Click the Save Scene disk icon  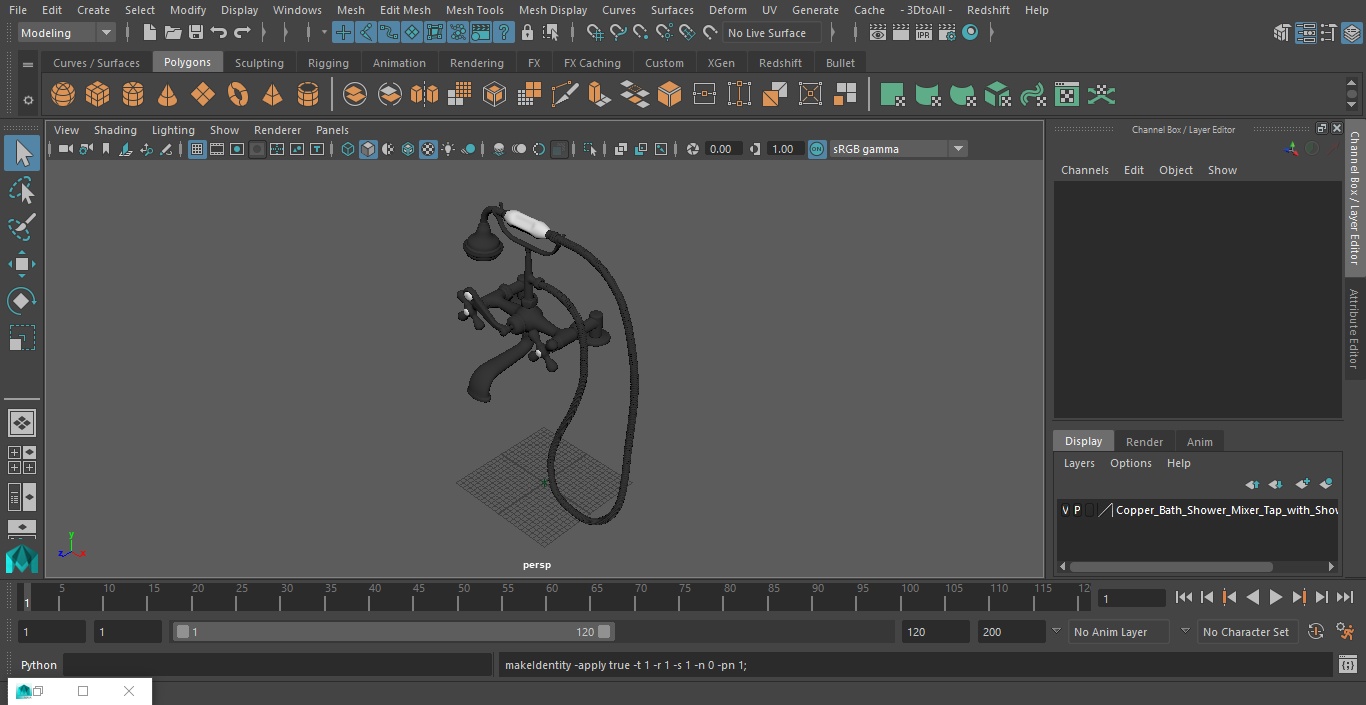[196, 33]
